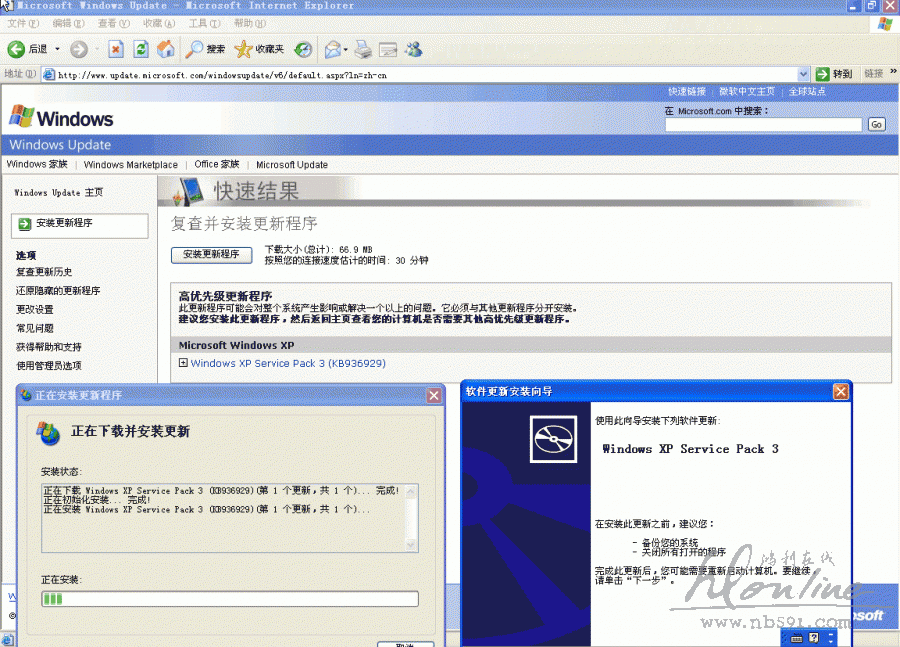Open the dropdown arrow beside the Back button
900x647 pixels.
57,49
